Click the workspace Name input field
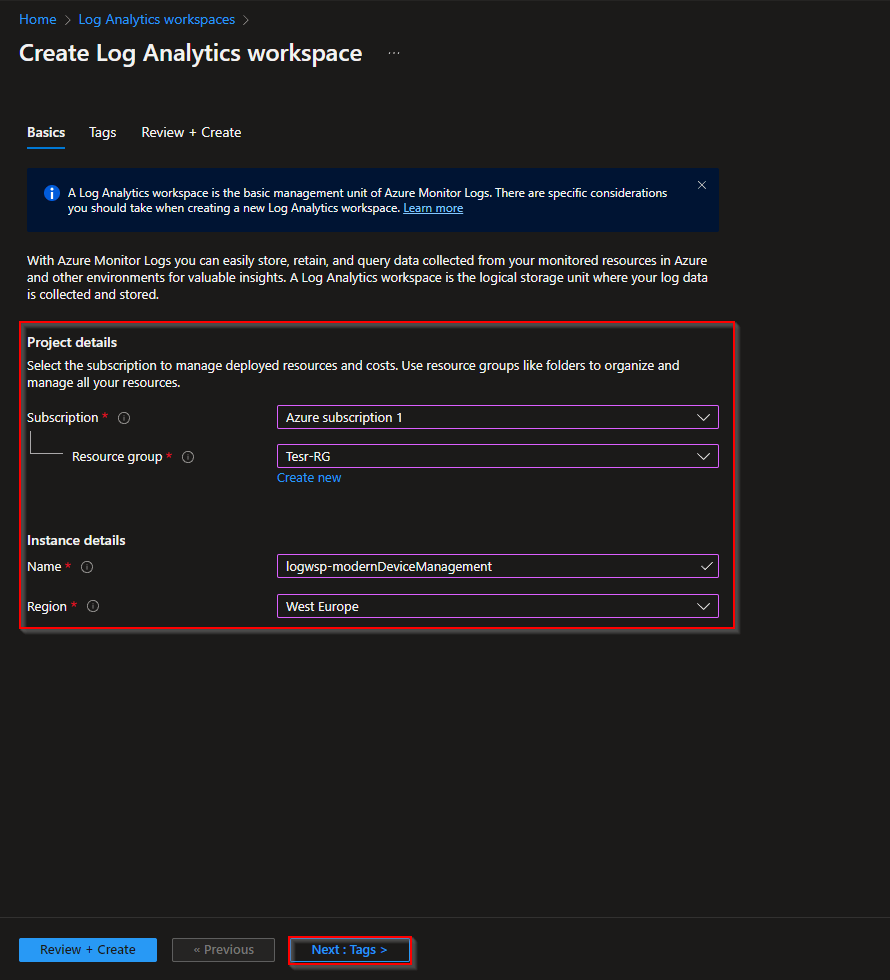The width and height of the screenshot is (890, 980). [490, 566]
